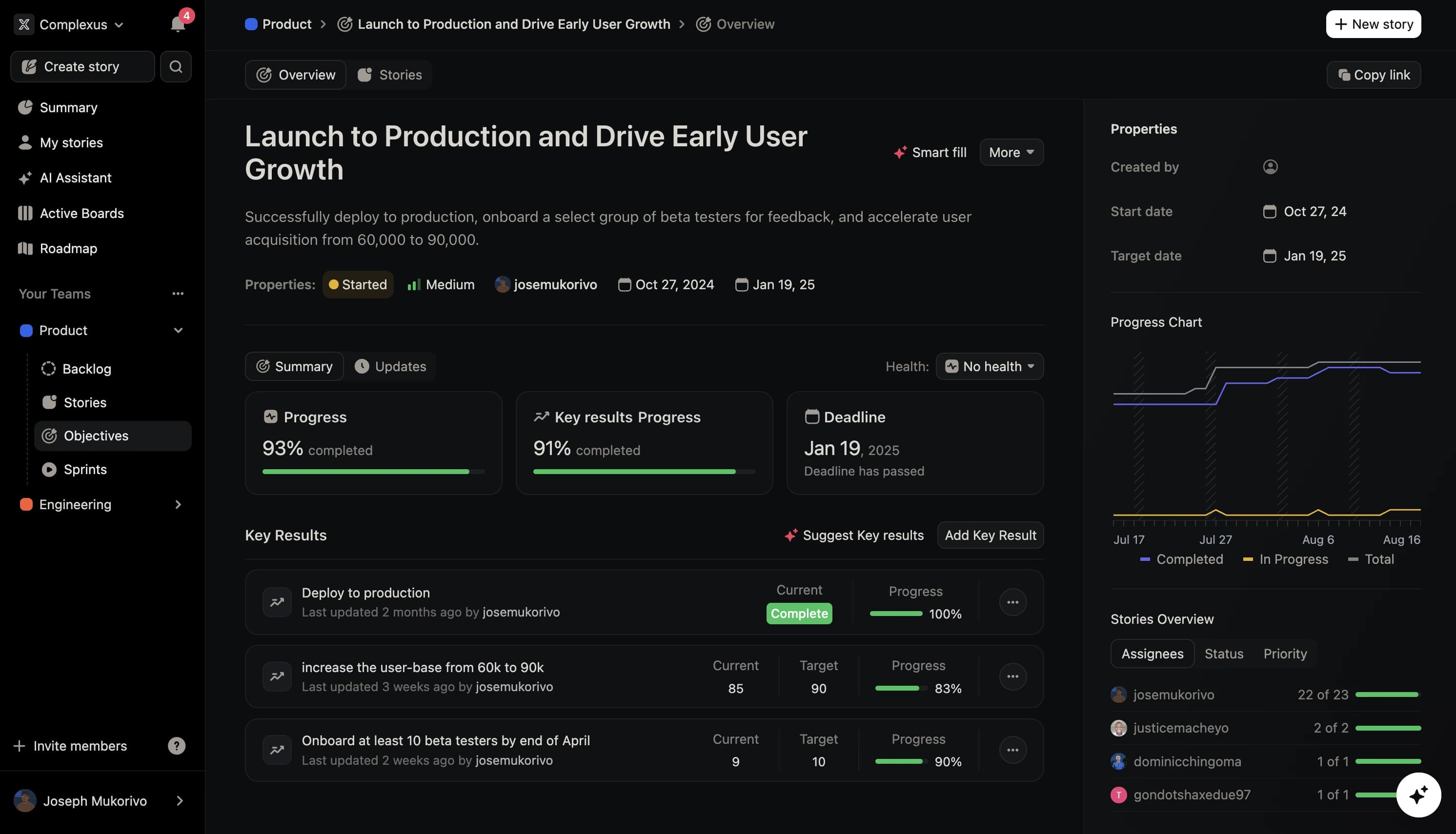Open search with the magnifier icon
1456x834 pixels.
pyautogui.click(x=175, y=66)
